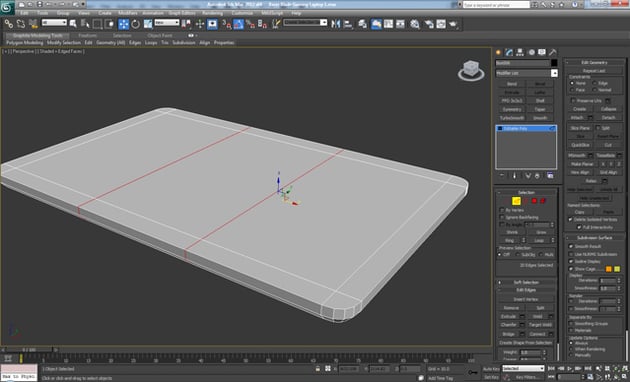
Task: Activate the Select and Move tool
Action: (123, 24)
